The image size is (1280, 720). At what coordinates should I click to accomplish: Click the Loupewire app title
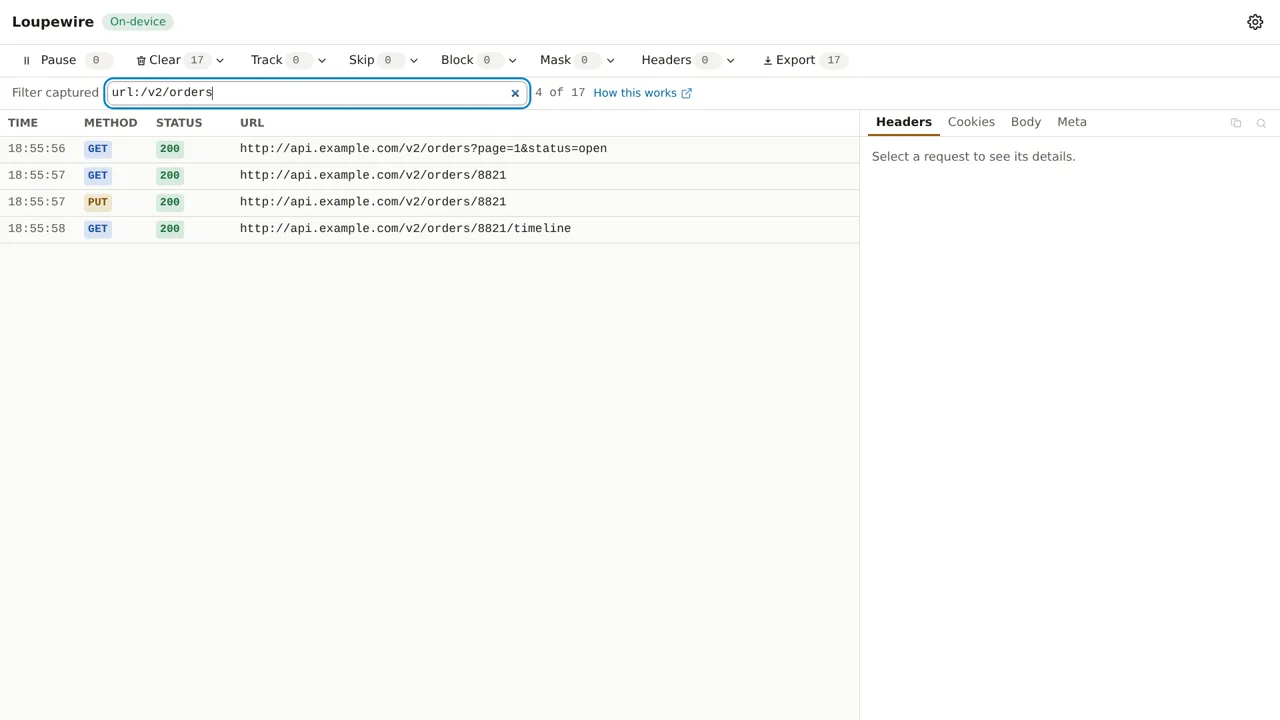click(53, 22)
